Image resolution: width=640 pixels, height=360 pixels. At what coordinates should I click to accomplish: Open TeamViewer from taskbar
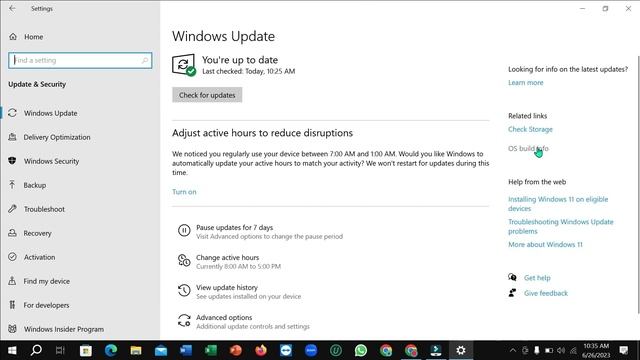pos(286,350)
